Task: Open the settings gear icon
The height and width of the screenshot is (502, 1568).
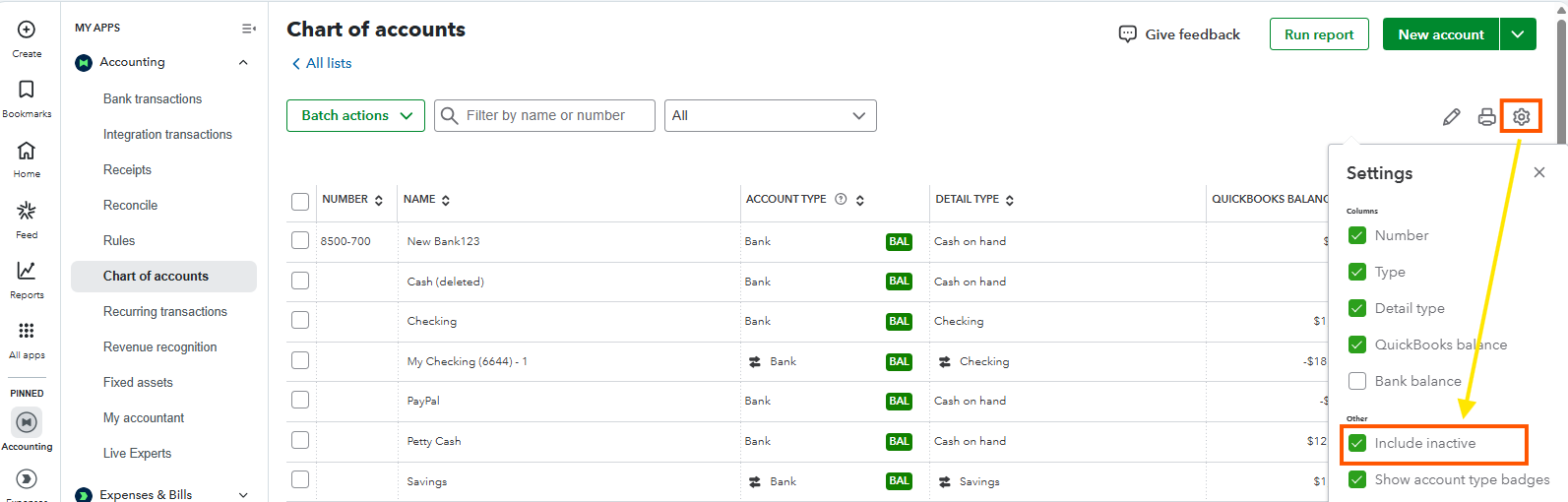Action: [1521, 117]
